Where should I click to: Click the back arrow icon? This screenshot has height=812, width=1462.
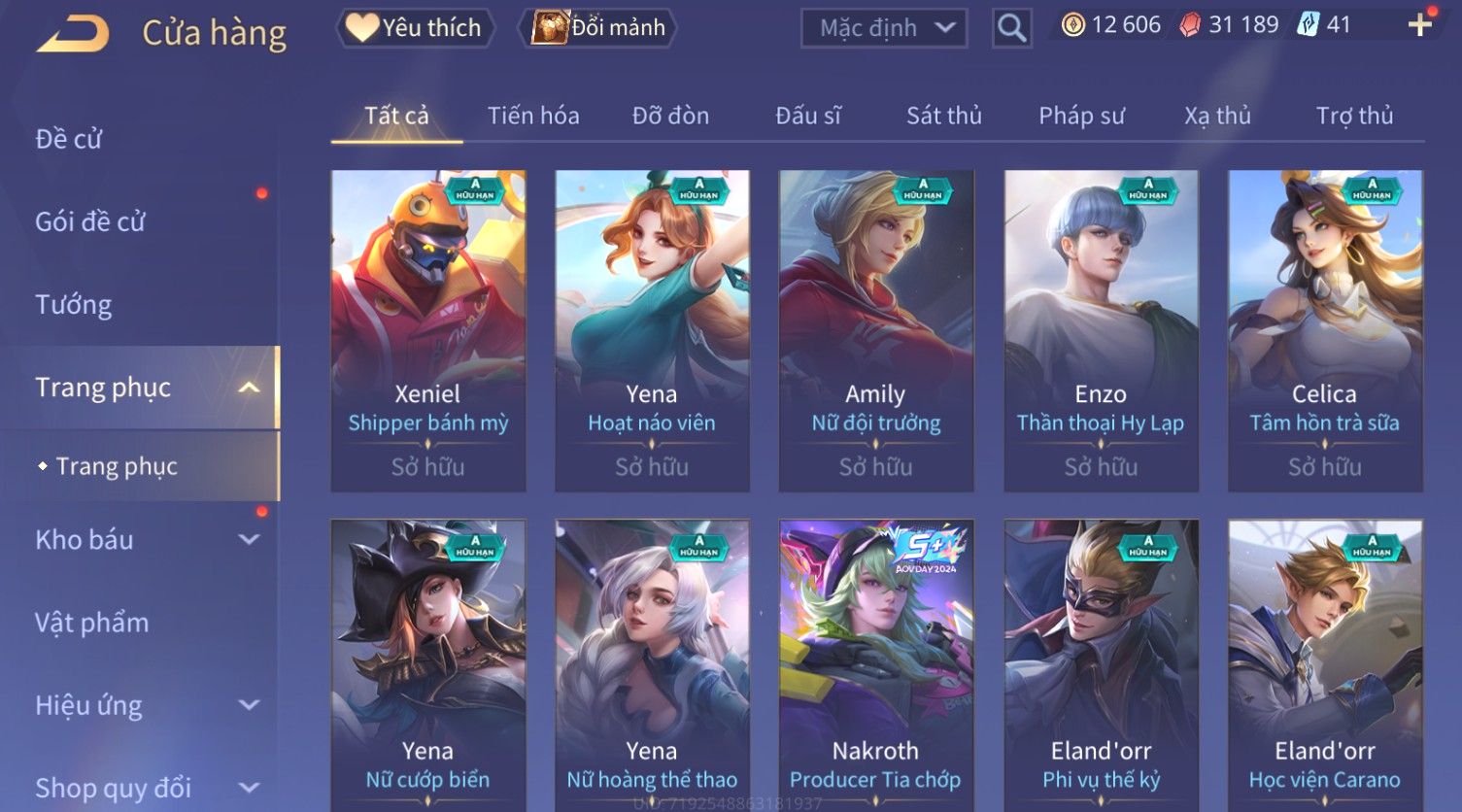coord(73,34)
